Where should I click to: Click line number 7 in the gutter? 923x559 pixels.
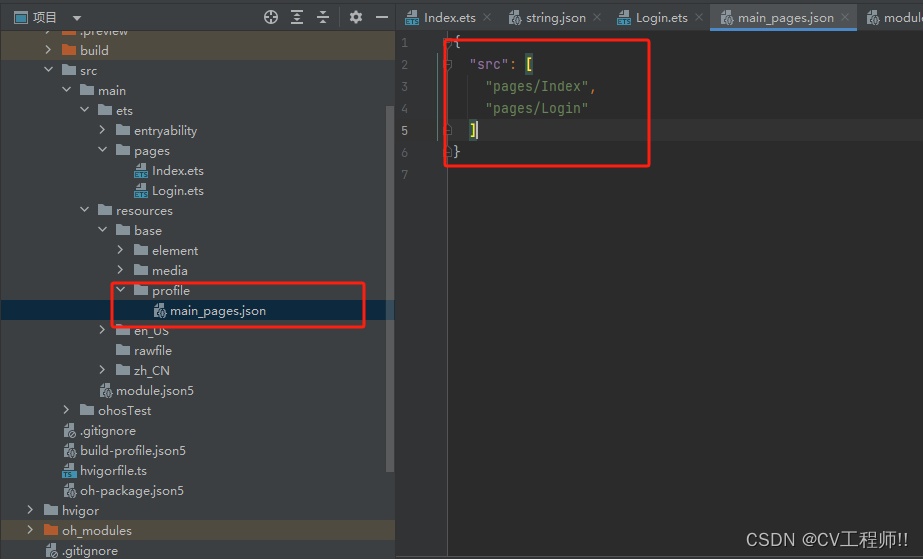click(x=404, y=175)
